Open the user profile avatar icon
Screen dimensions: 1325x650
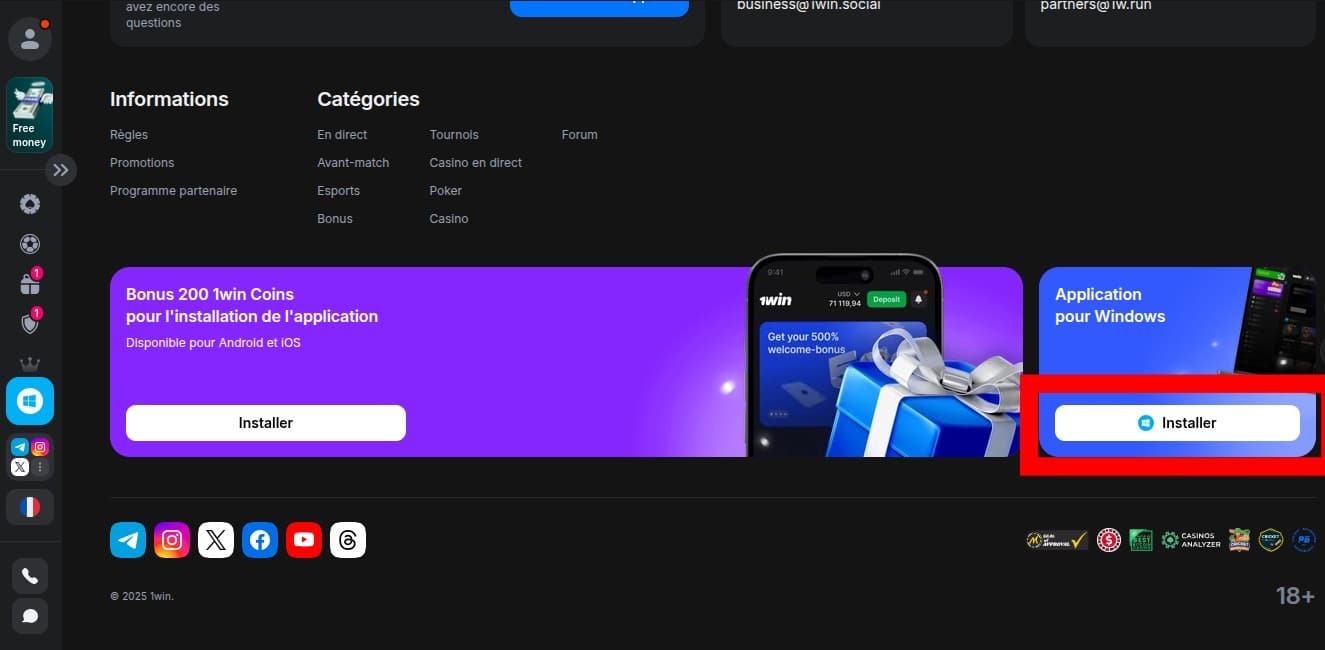[30, 39]
